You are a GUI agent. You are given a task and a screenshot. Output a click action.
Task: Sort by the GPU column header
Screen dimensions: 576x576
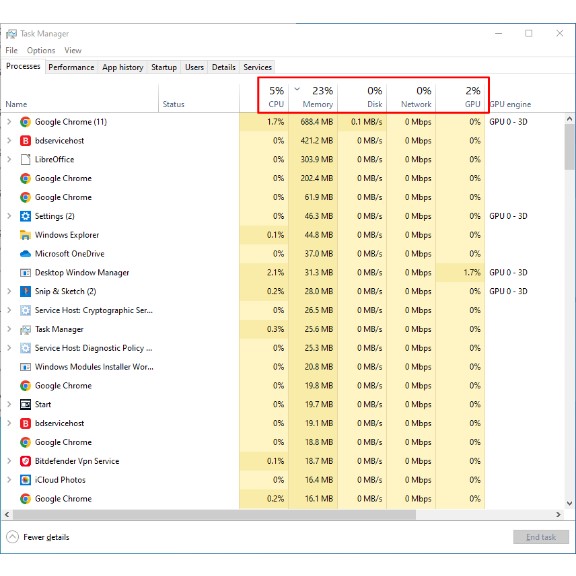point(460,97)
